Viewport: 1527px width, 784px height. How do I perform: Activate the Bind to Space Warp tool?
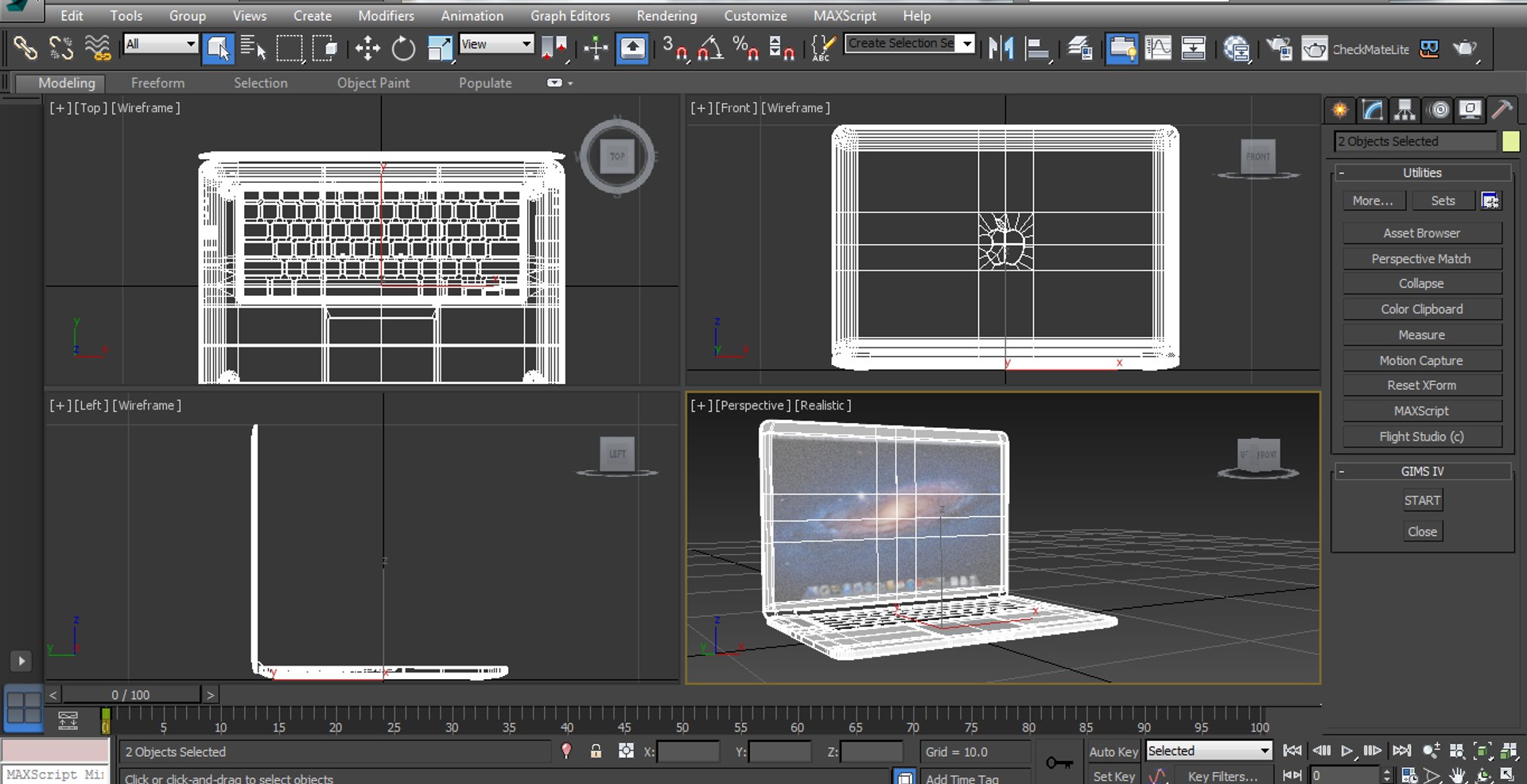97,49
